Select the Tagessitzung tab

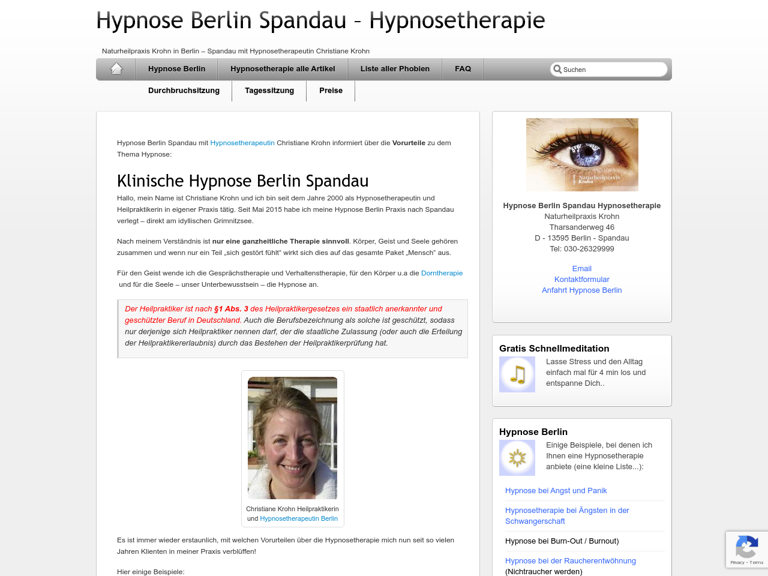point(269,91)
